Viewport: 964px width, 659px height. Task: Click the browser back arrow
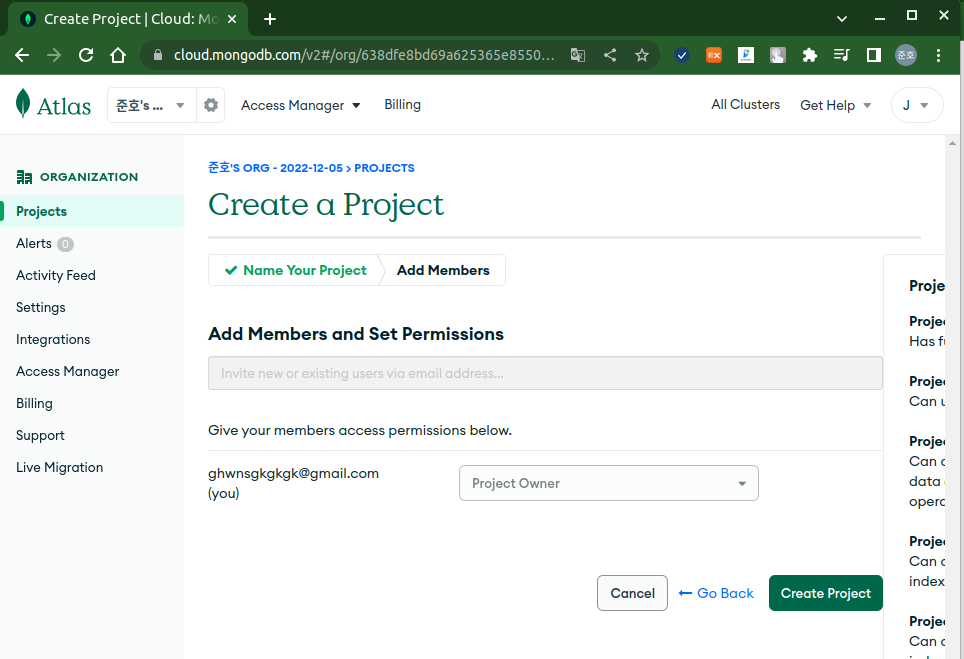(22, 55)
